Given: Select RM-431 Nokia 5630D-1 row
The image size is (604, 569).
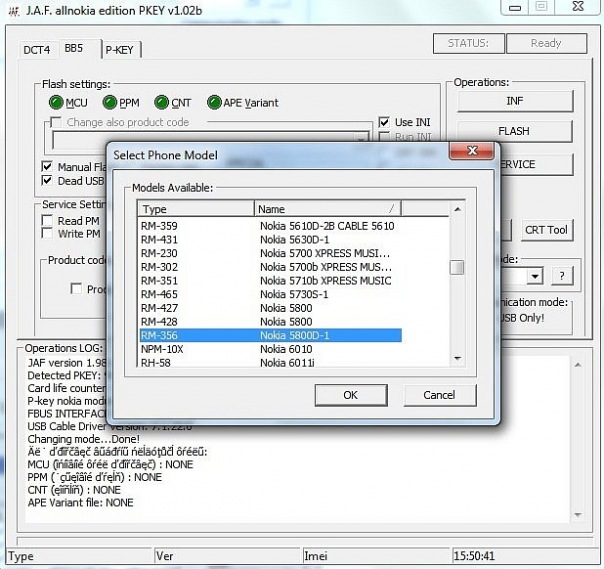Looking at the screenshot, I should click(x=270, y=240).
